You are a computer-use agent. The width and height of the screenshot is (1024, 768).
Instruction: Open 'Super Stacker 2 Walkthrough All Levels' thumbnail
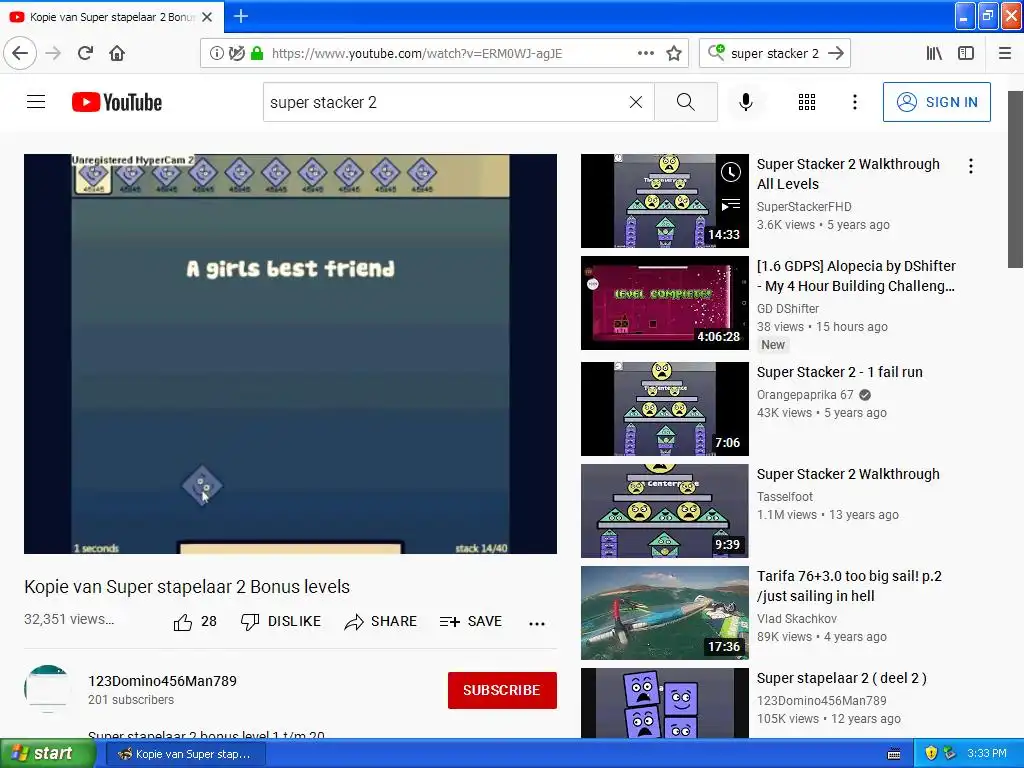pyautogui.click(x=664, y=201)
